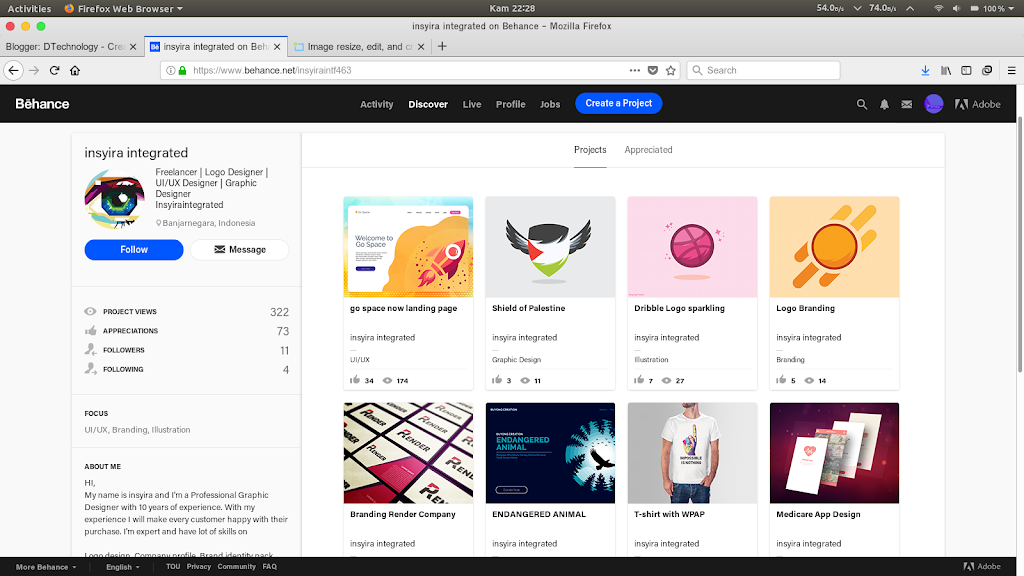
Task: Send a Message to insyira integrated
Action: (240, 250)
